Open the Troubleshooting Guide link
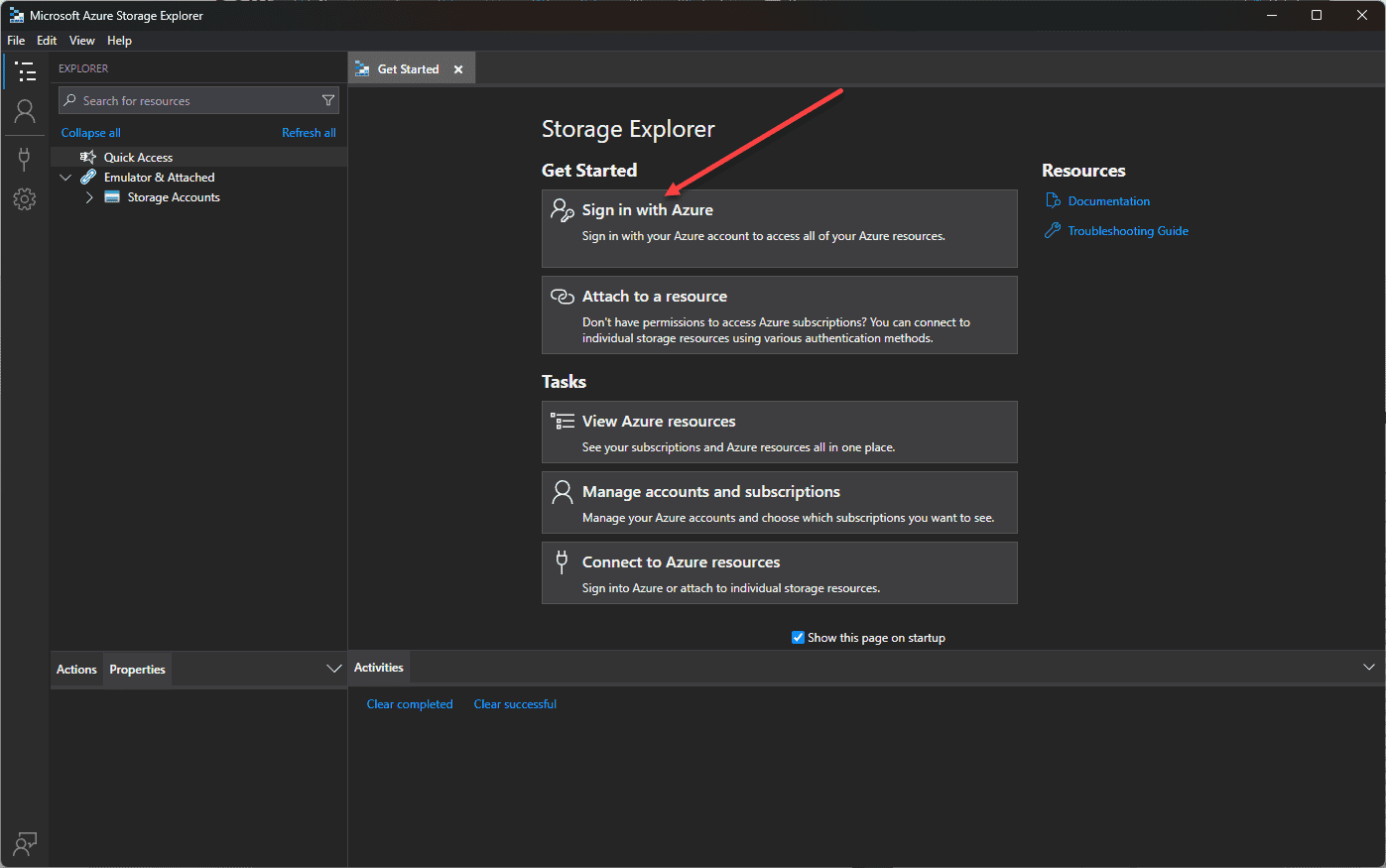This screenshot has height=868, width=1386. [1128, 230]
